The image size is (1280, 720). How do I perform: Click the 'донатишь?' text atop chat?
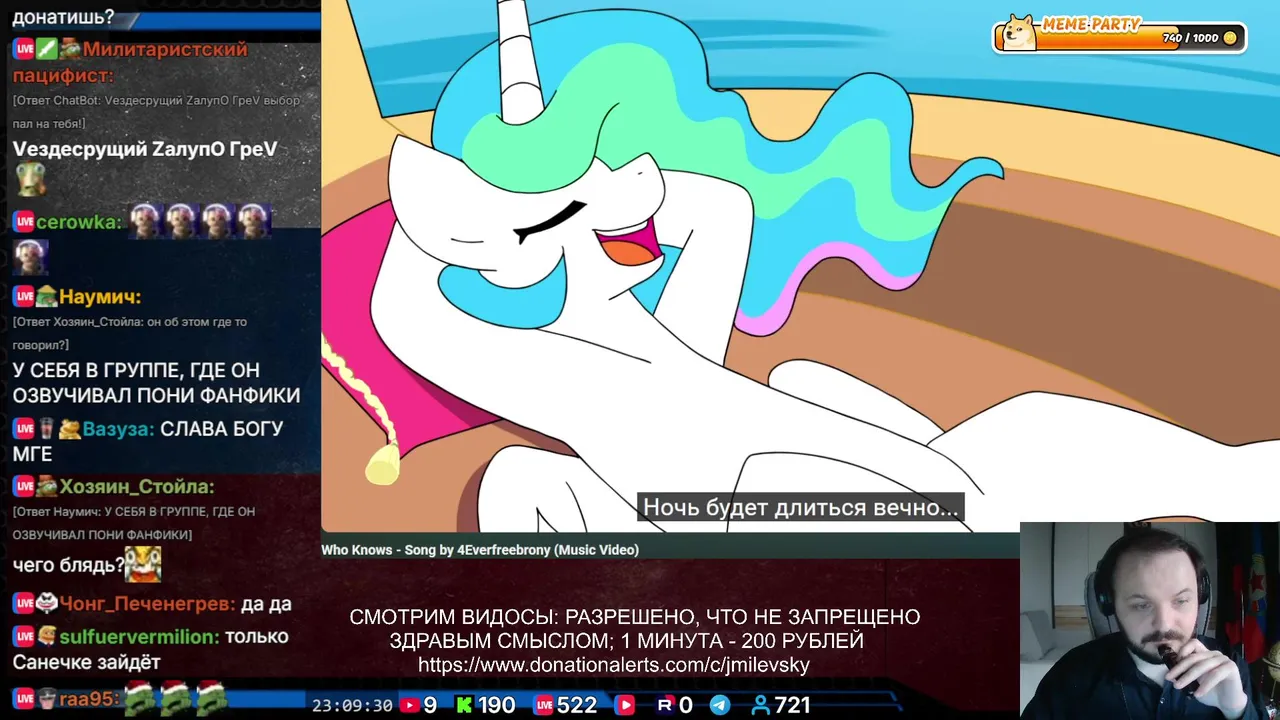tap(63, 17)
